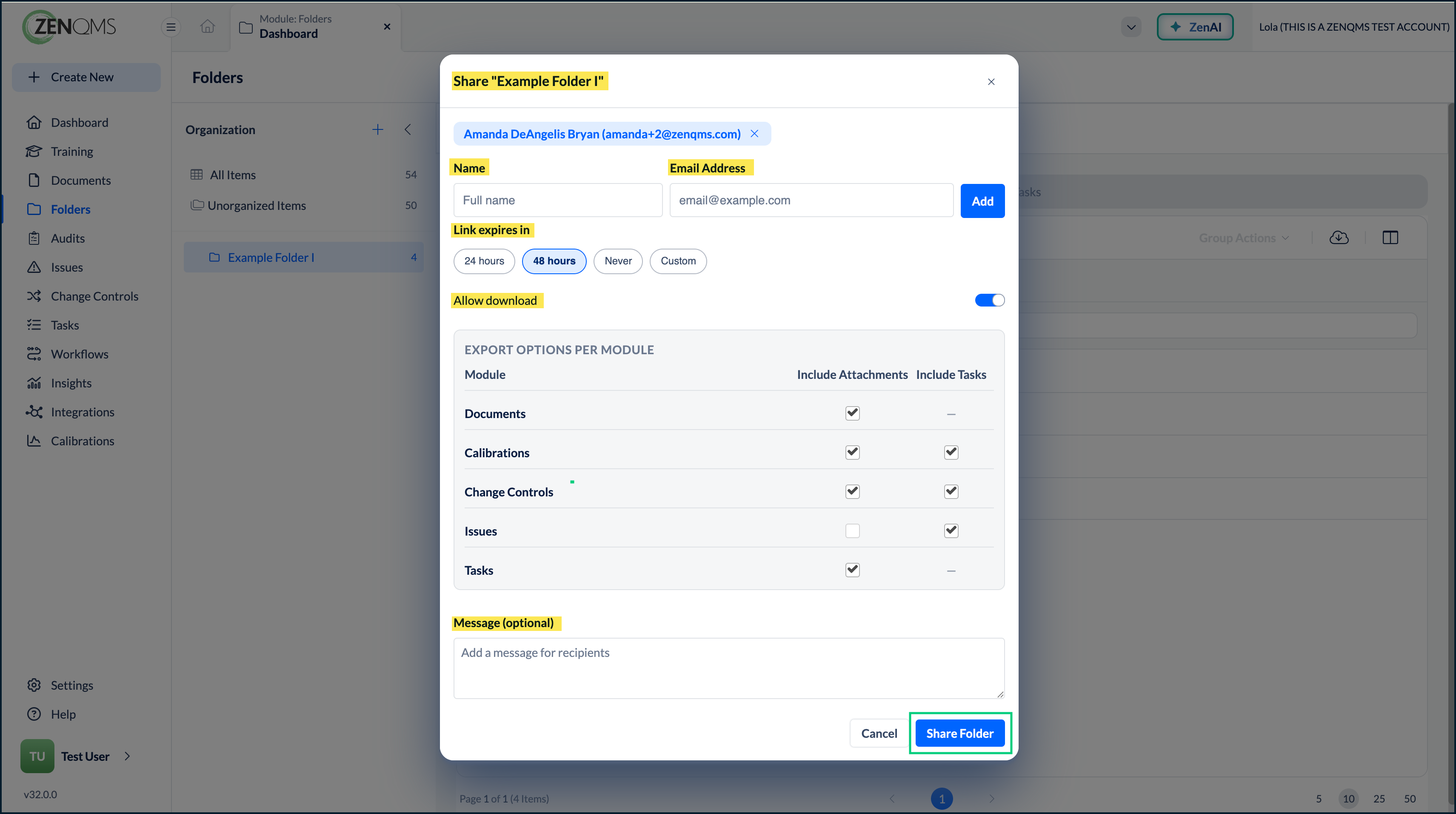Click the TU user avatar
The height and width of the screenshot is (814, 1456).
click(37, 756)
